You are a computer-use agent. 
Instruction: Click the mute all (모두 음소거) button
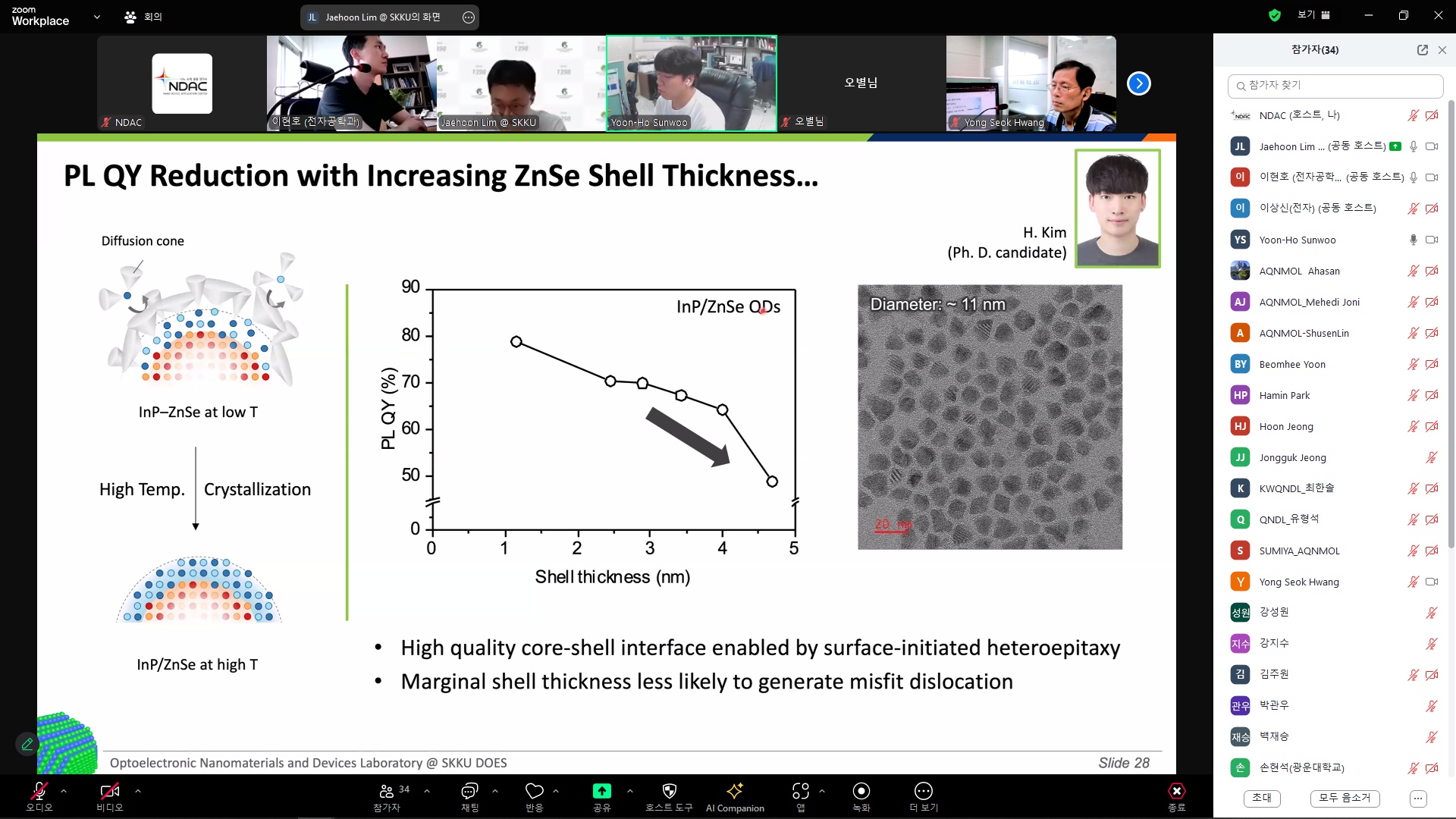(x=1345, y=798)
